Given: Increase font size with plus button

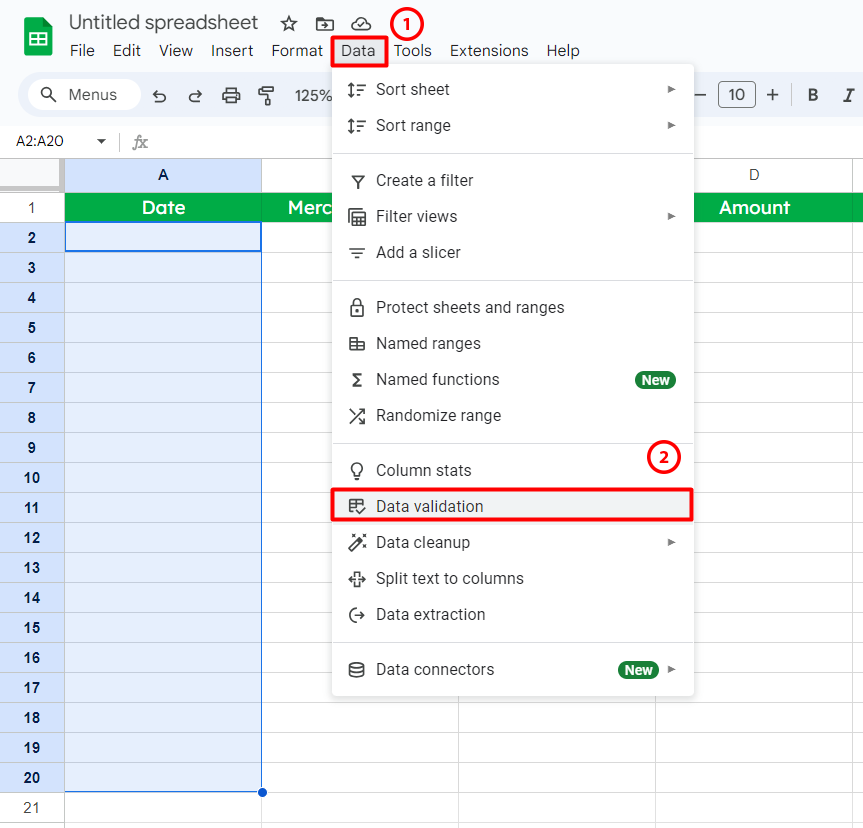Looking at the screenshot, I should click(772, 95).
